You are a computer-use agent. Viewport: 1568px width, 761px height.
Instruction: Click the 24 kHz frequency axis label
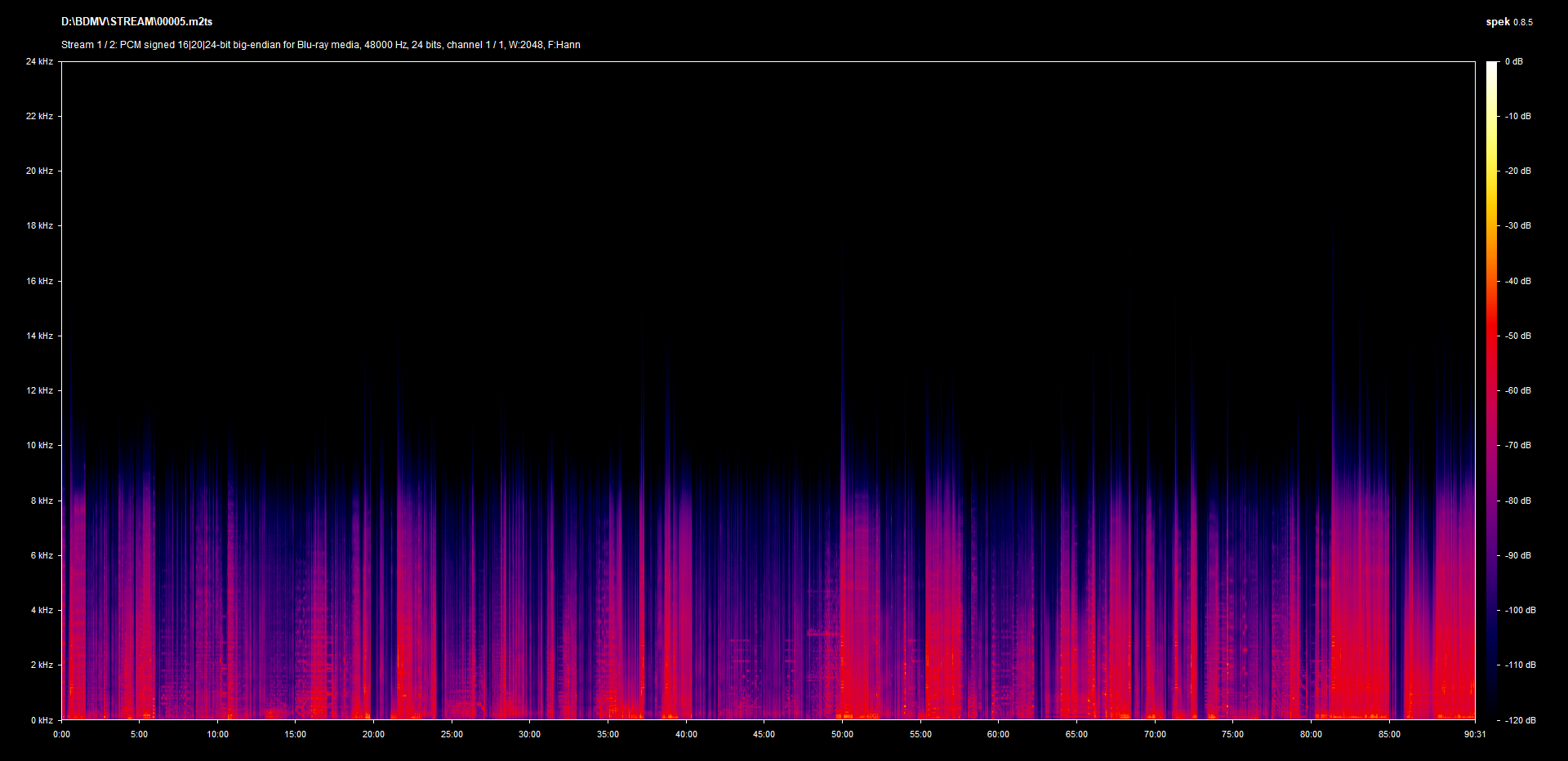(39, 61)
